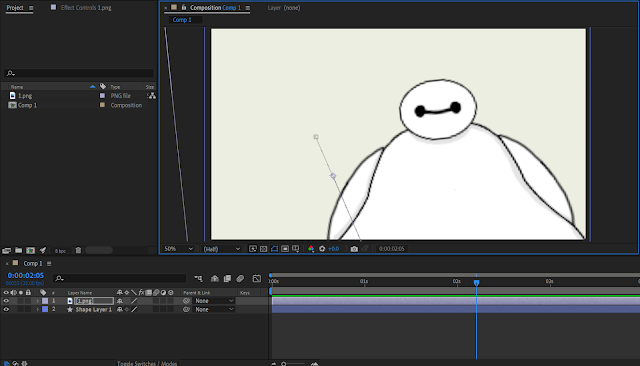This screenshot has width=640, height=366.
Task: Click Toggle Switches / Modes button
Action: 147,363
